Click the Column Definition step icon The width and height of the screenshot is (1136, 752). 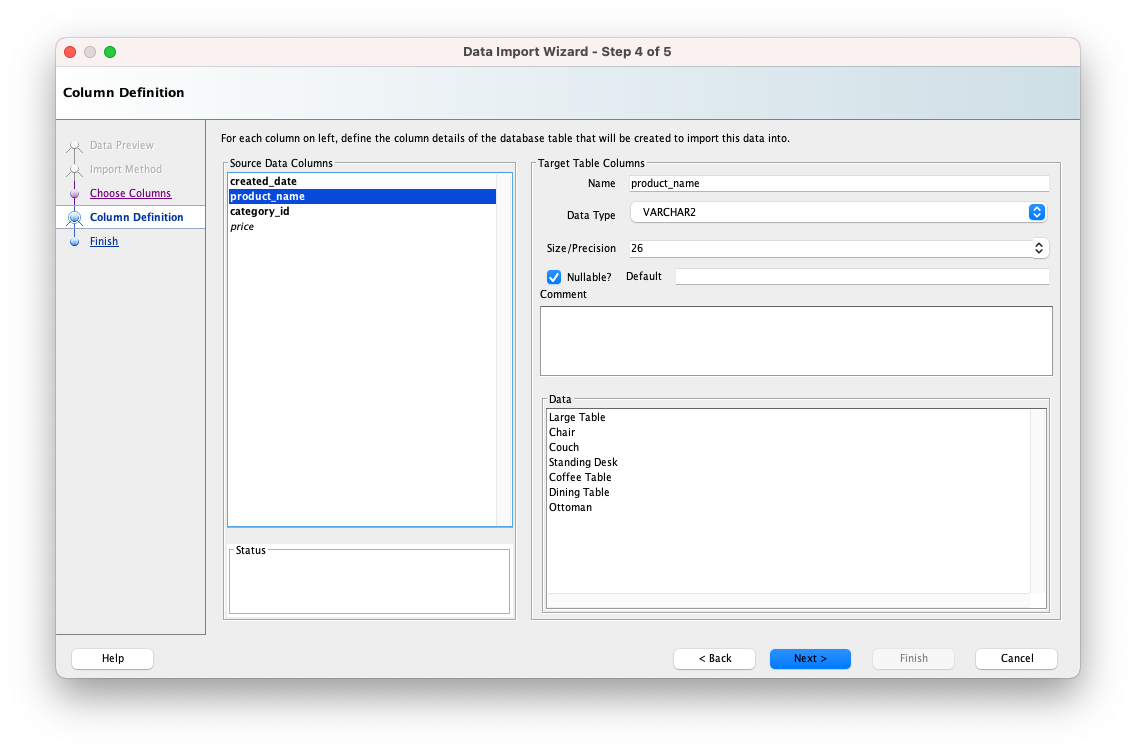coord(74,217)
